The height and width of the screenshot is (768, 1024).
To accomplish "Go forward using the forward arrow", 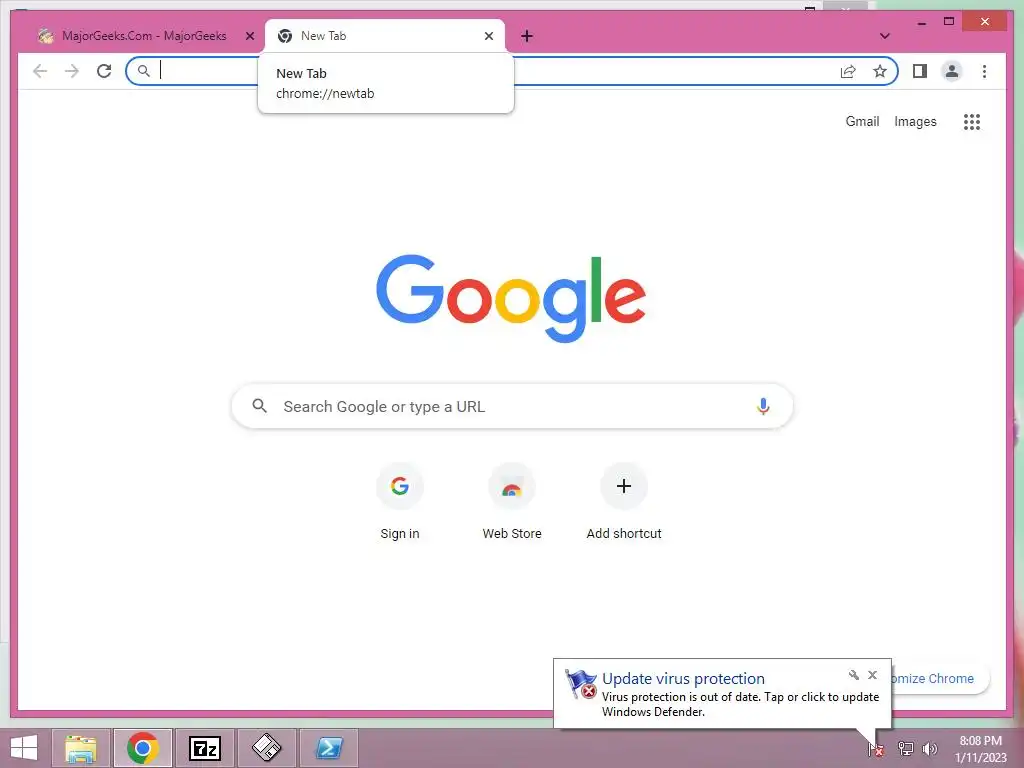I will [x=72, y=71].
